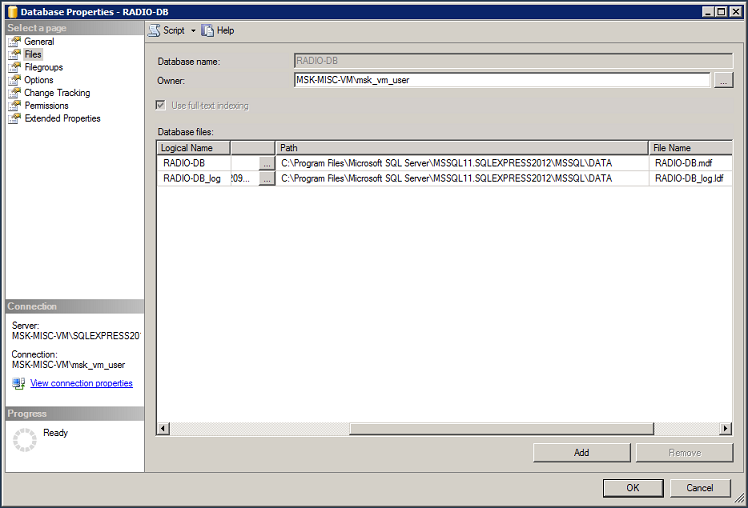Click the horizontal scrollbar thumb
This screenshot has width=748, height=508.
click(x=501, y=429)
